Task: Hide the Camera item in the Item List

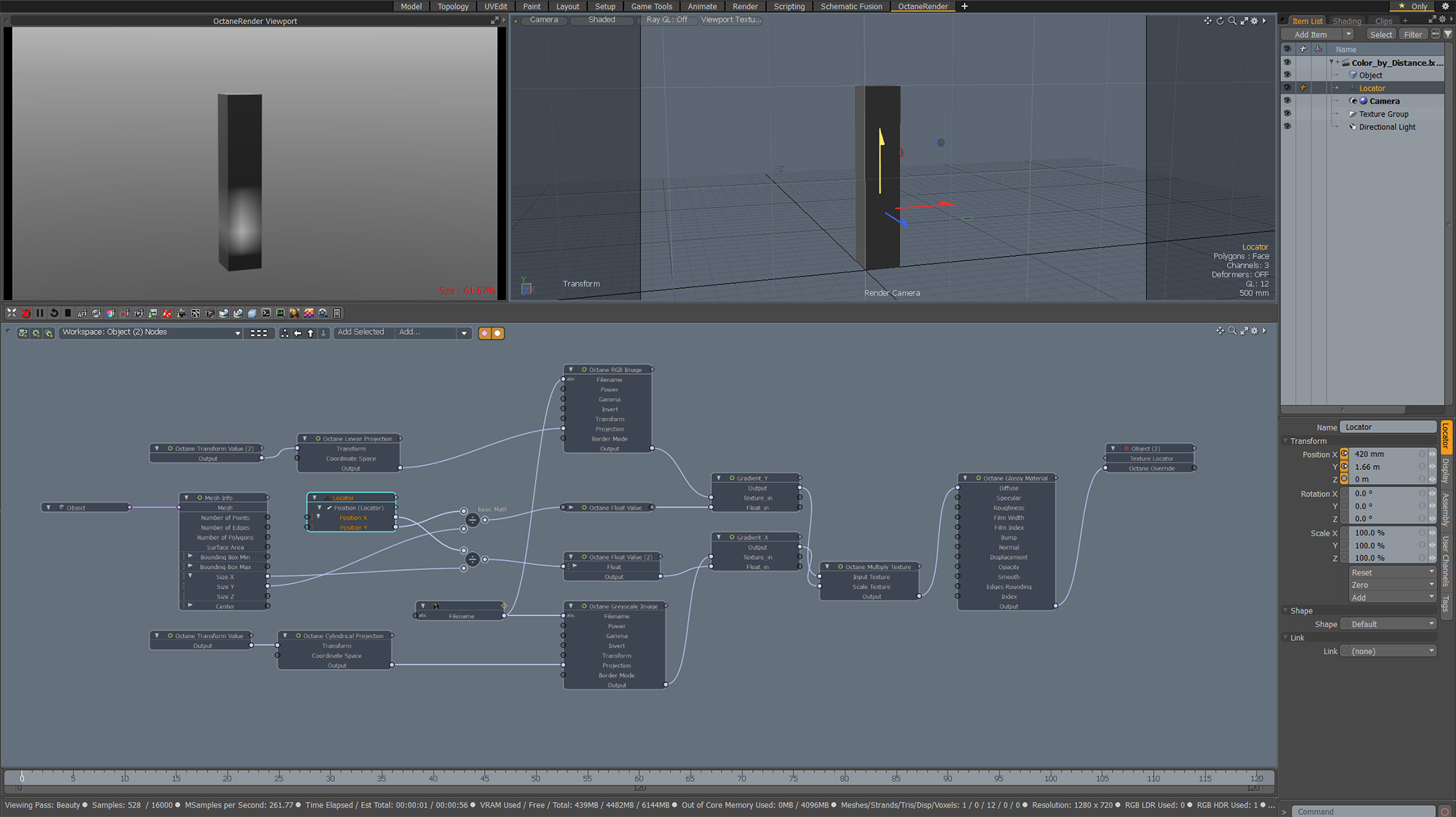Action: (1287, 101)
